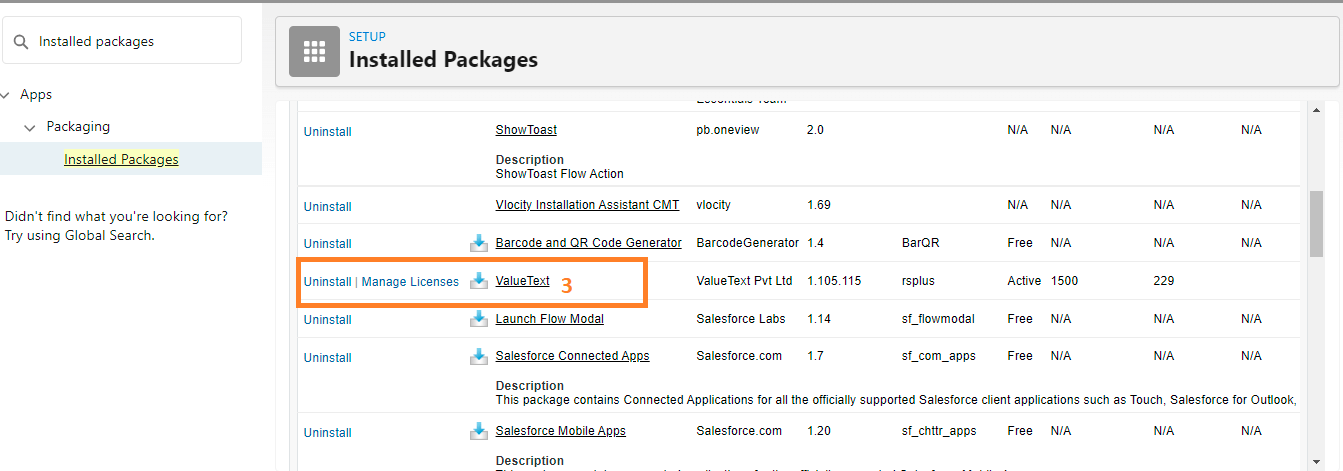Open the ShowToast package link
1343x471 pixels.
[x=526, y=130]
